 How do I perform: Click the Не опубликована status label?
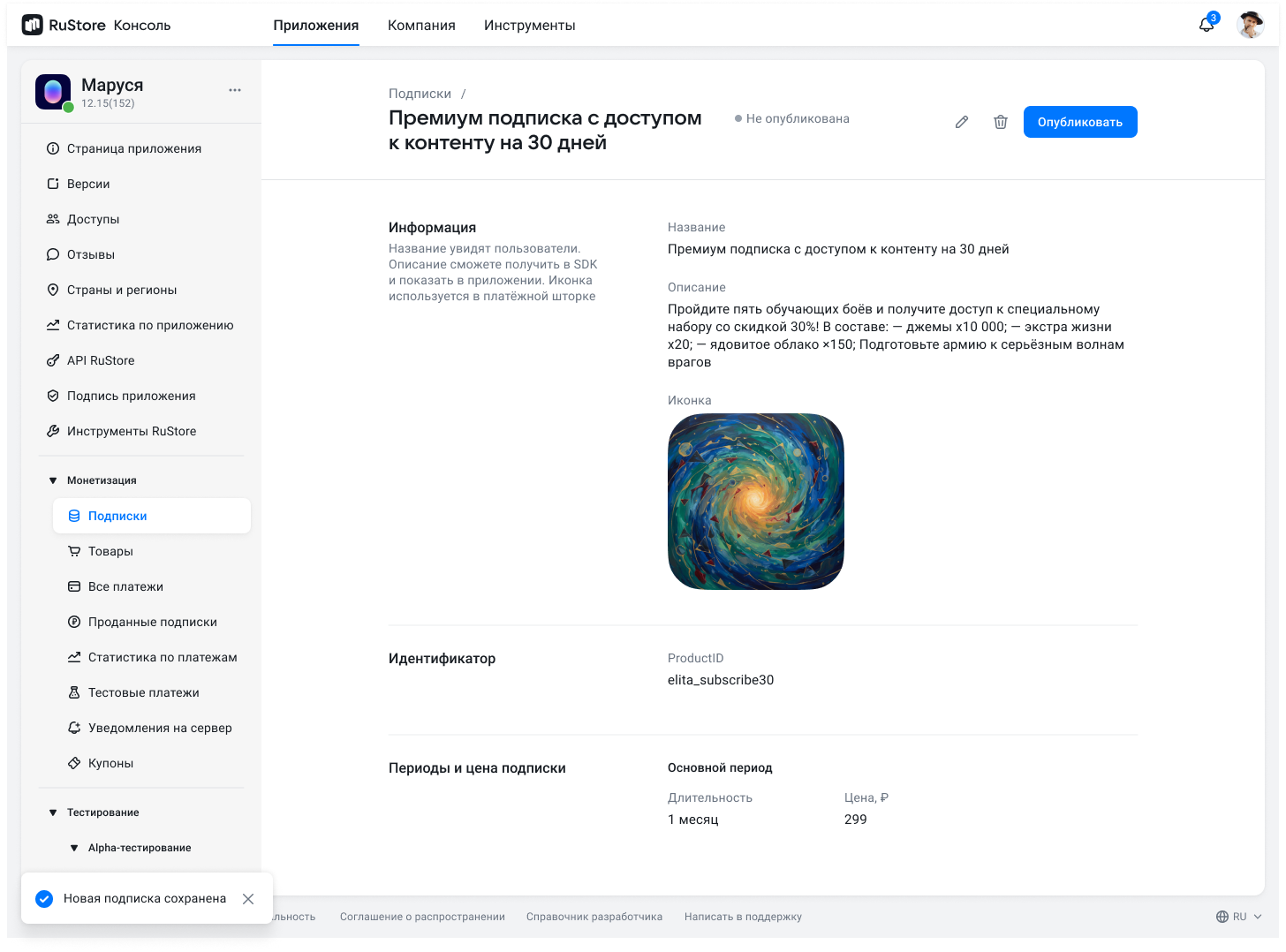[x=798, y=118]
